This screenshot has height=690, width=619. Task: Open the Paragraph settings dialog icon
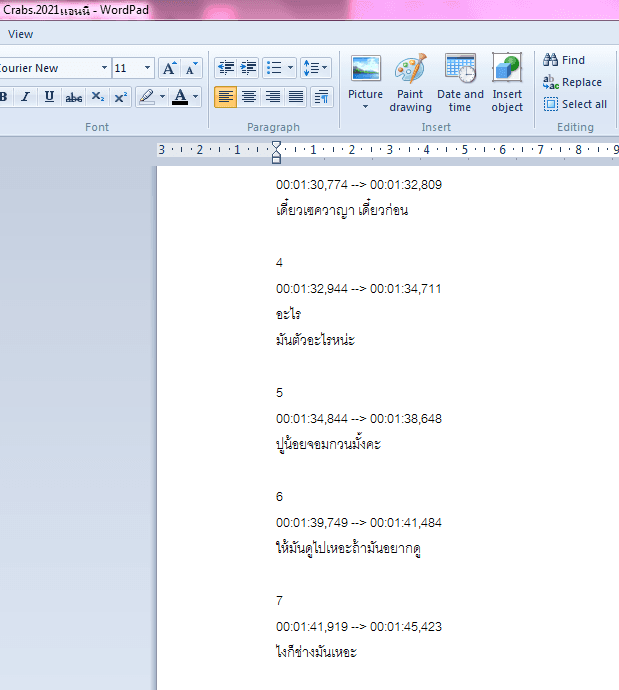point(322,97)
